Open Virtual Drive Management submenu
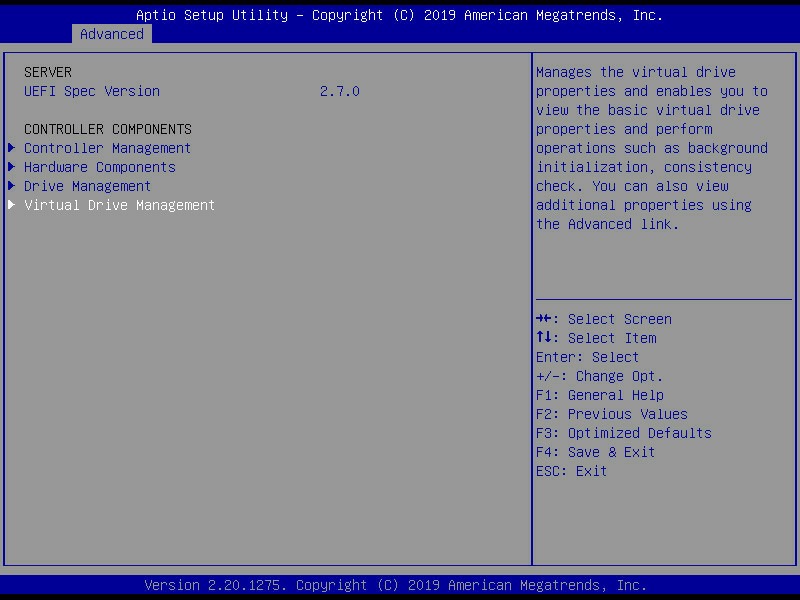800x600 pixels. pos(119,205)
